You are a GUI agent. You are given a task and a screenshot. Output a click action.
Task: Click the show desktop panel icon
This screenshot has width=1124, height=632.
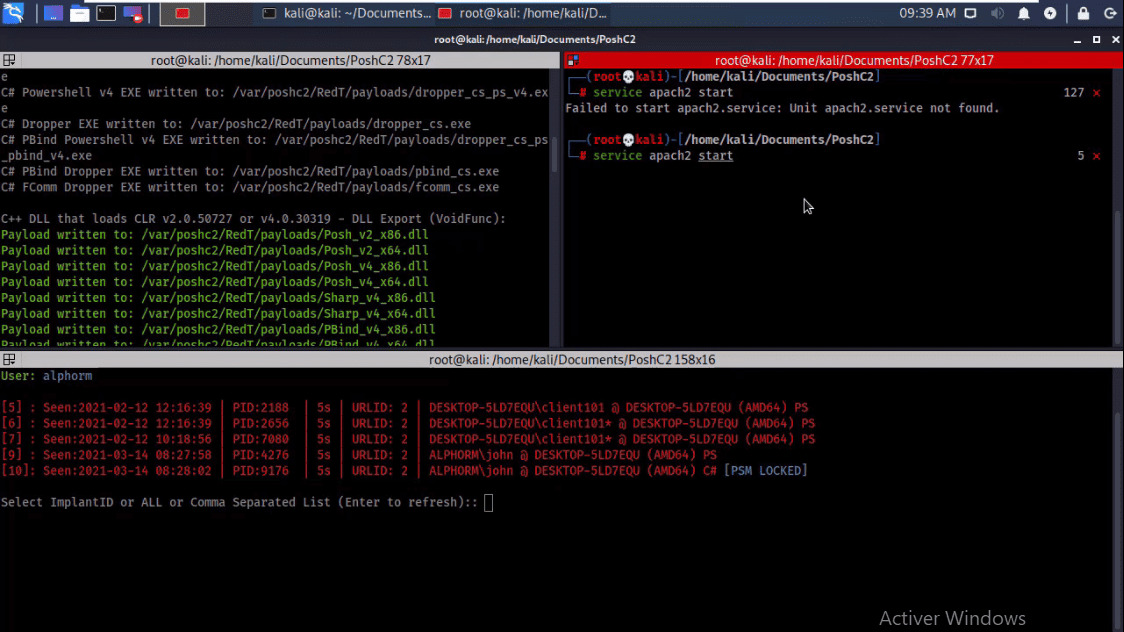[x=53, y=14]
